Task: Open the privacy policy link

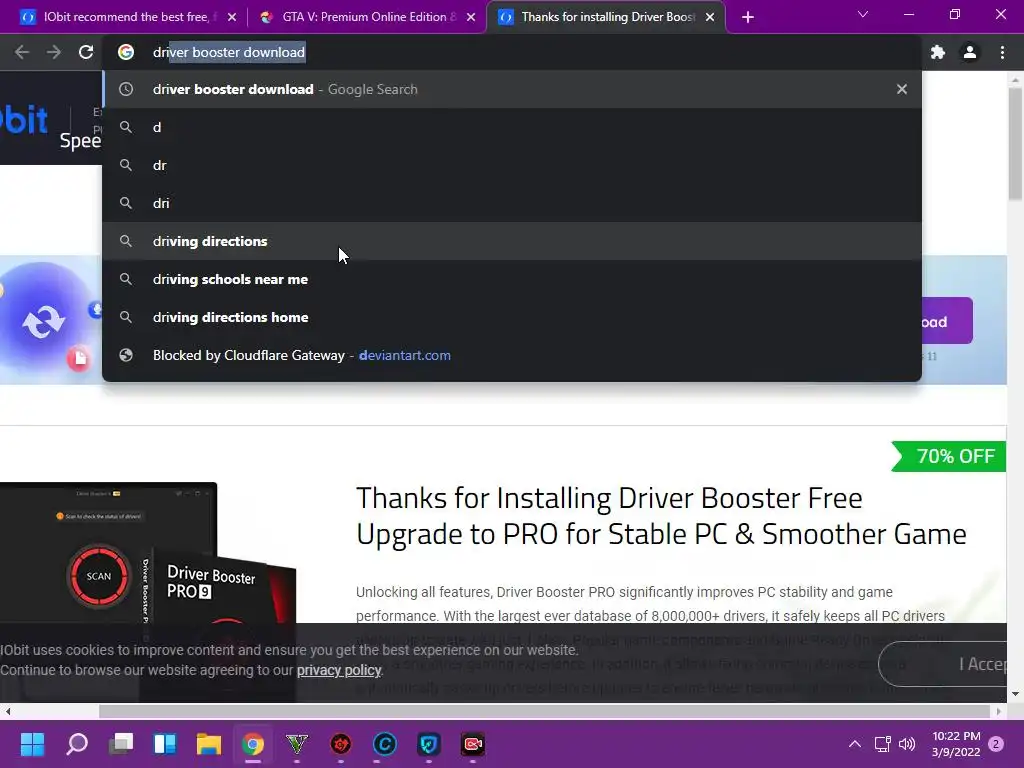Action: [x=339, y=671]
